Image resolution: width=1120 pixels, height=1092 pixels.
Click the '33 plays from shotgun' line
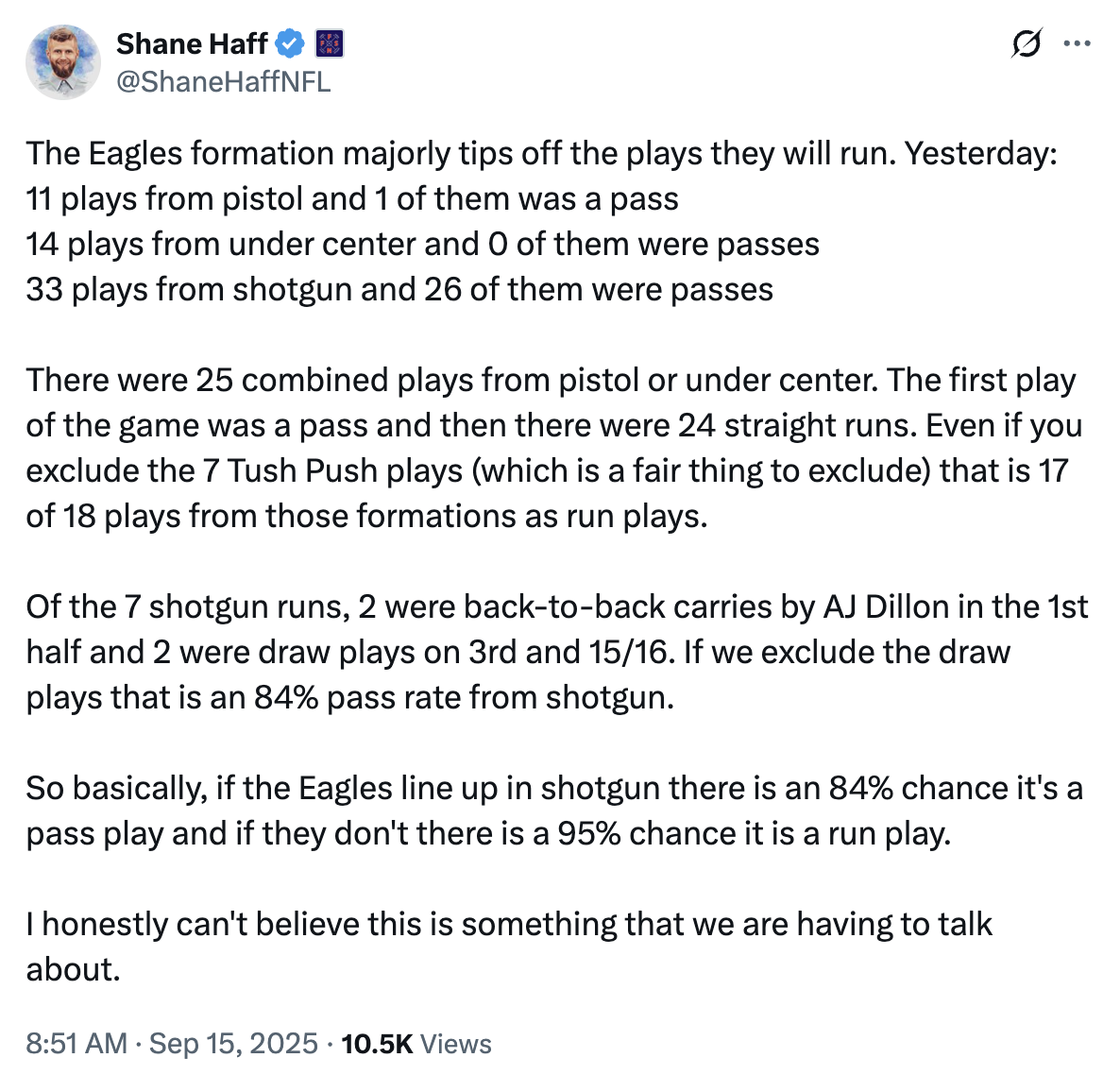[x=399, y=290]
